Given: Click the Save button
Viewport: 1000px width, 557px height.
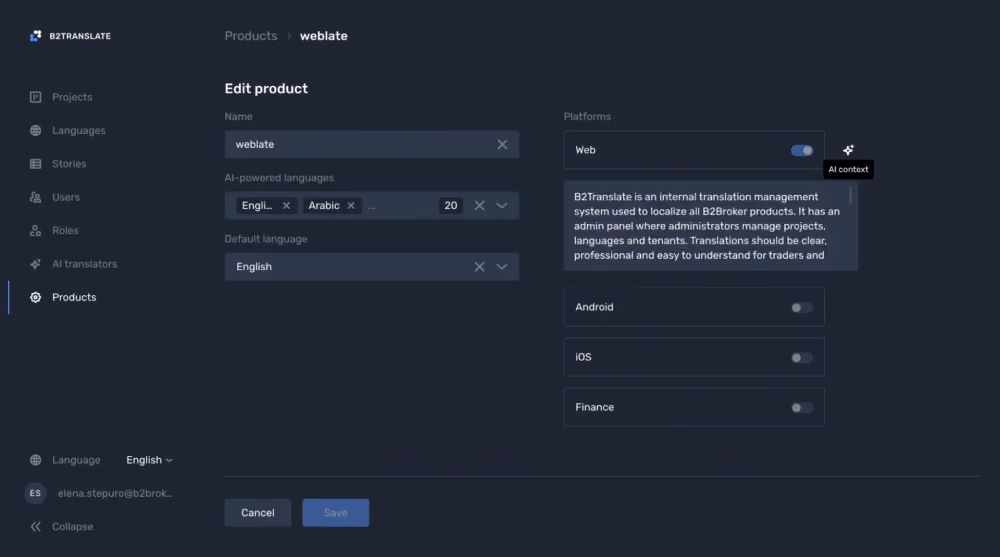Looking at the screenshot, I should (x=335, y=512).
